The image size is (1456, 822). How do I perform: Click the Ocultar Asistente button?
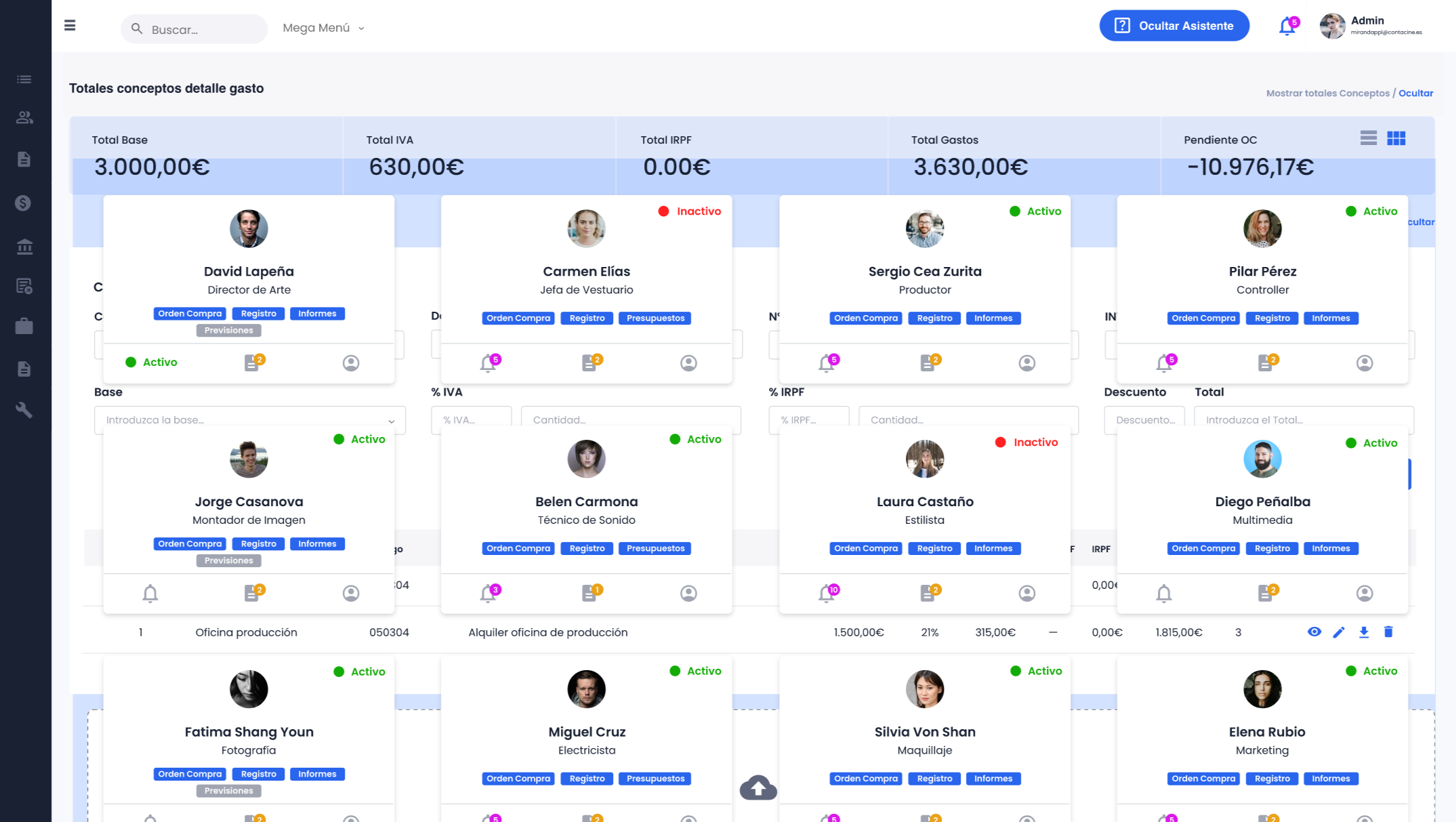click(1174, 25)
